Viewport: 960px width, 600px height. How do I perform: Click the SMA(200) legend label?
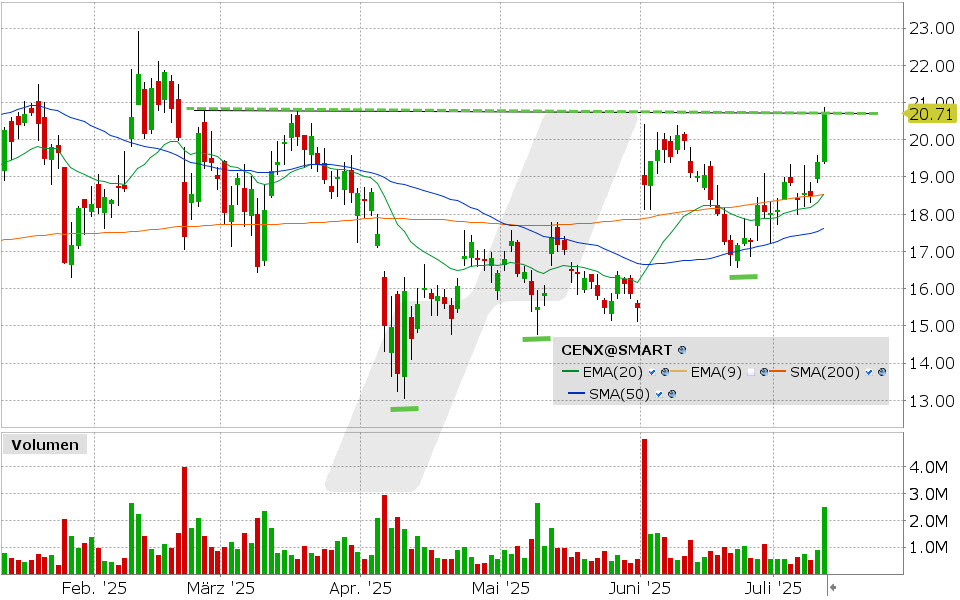(x=825, y=372)
